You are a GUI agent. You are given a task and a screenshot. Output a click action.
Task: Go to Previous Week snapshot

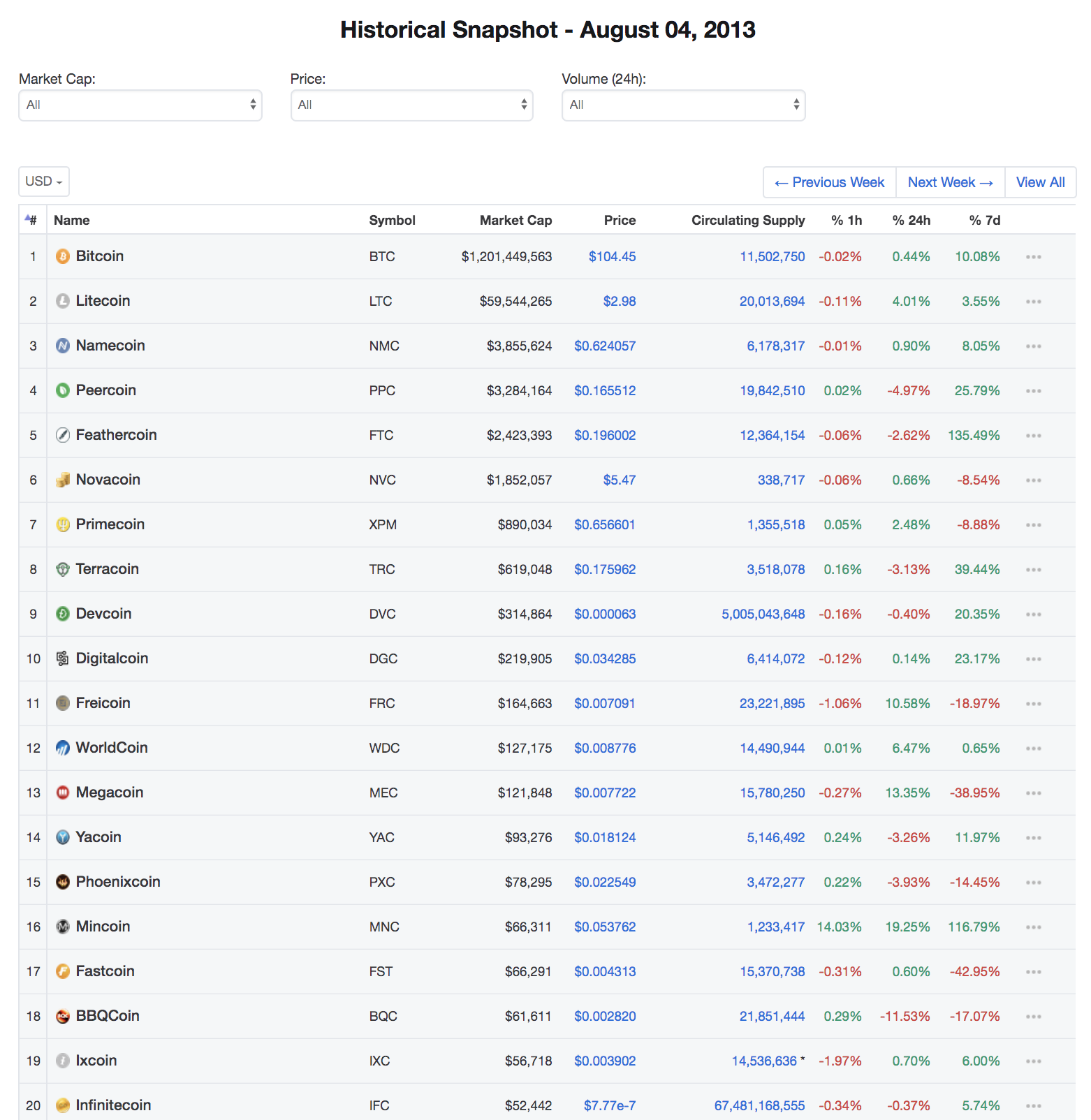tap(830, 182)
